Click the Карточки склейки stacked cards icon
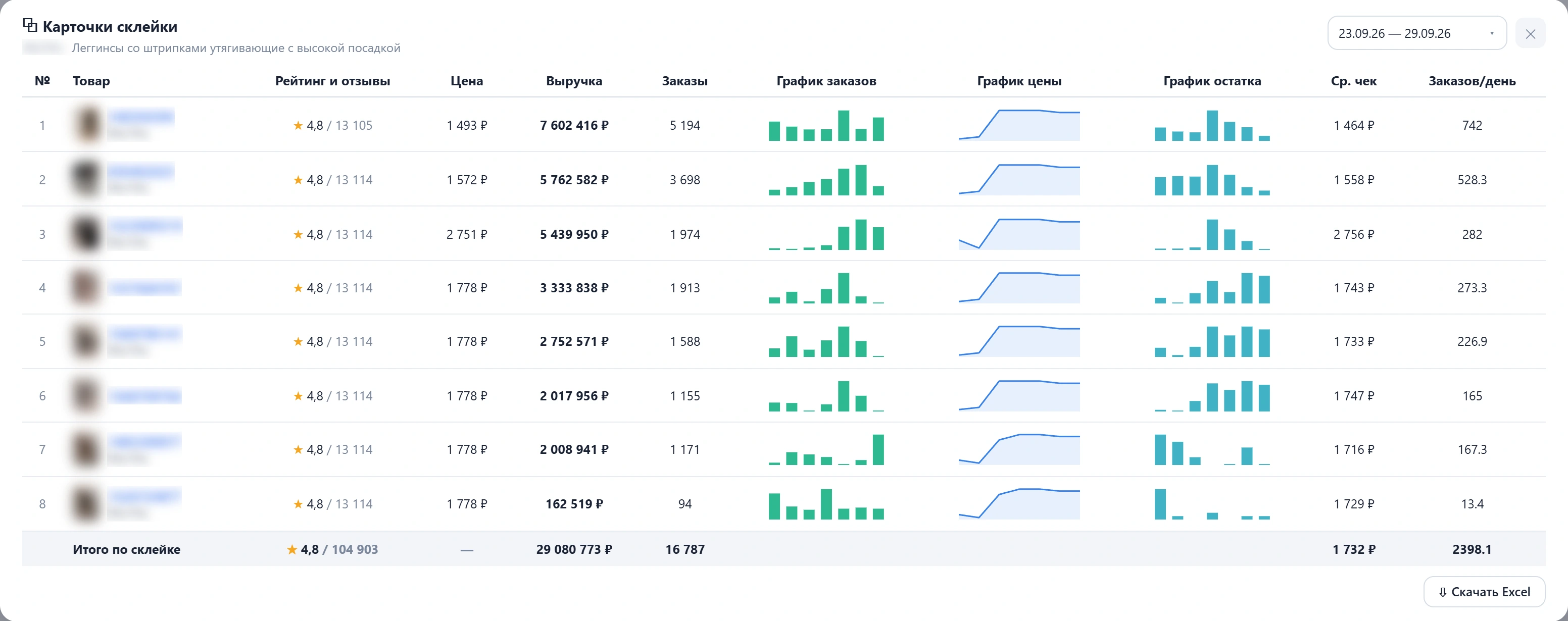 pyautogui.click(x=30, y=25)
